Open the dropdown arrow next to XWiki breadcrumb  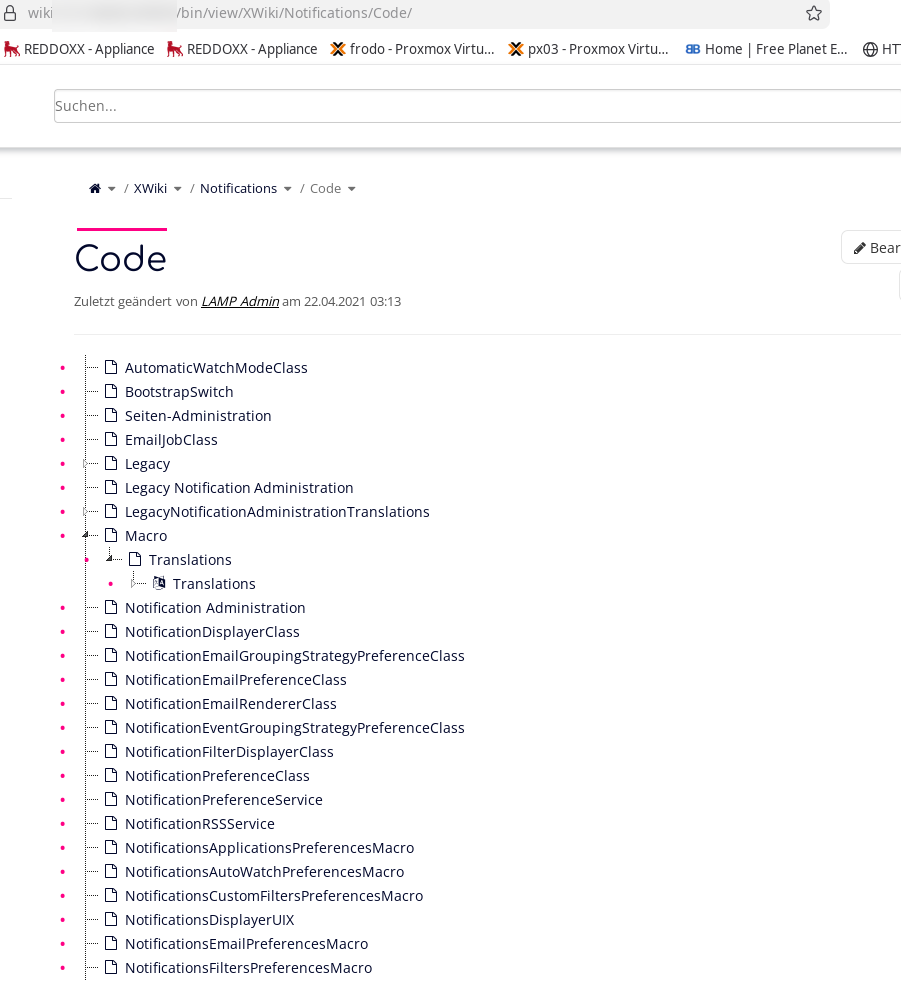coord(178,189)
